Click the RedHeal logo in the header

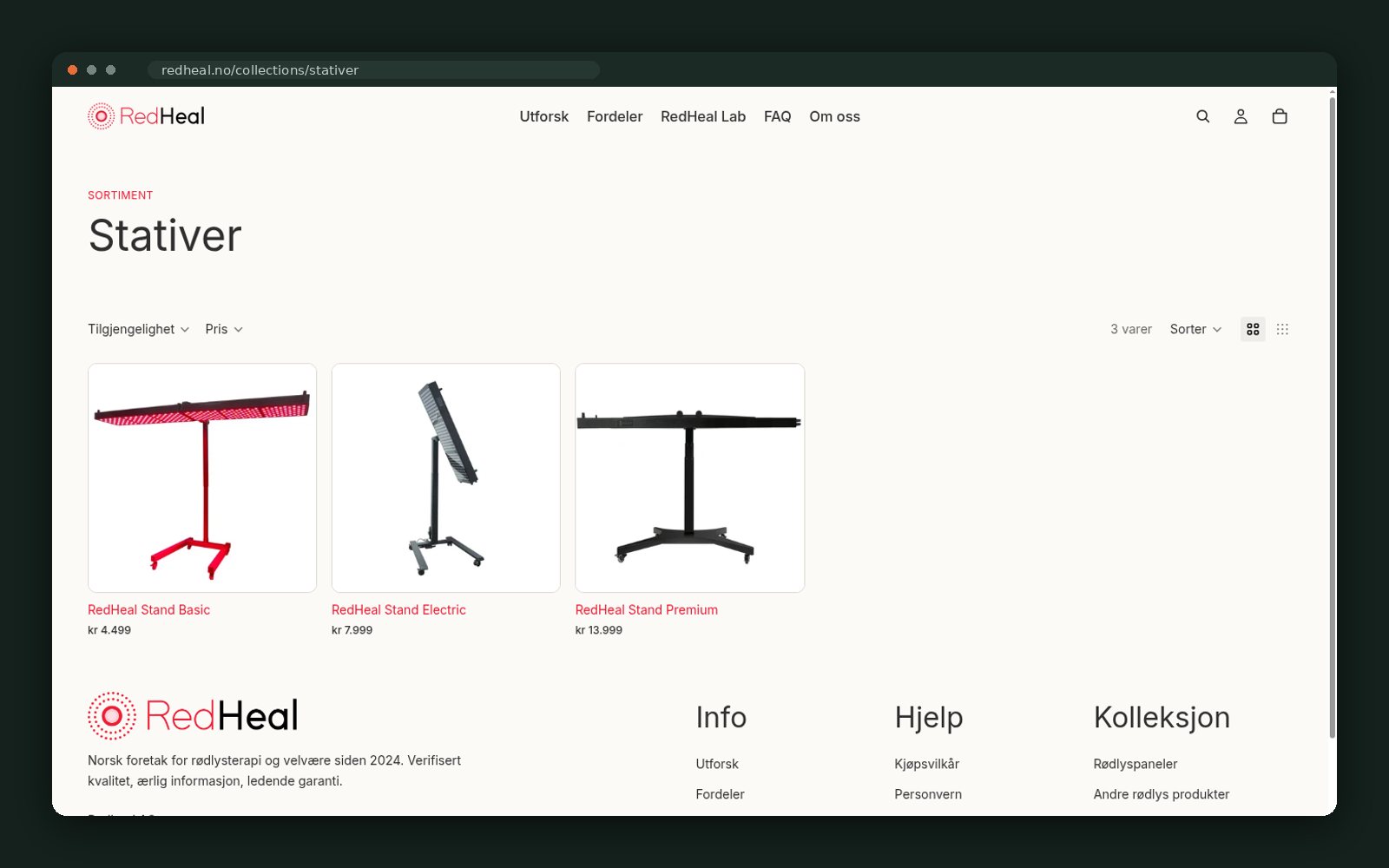coord(146,116)
